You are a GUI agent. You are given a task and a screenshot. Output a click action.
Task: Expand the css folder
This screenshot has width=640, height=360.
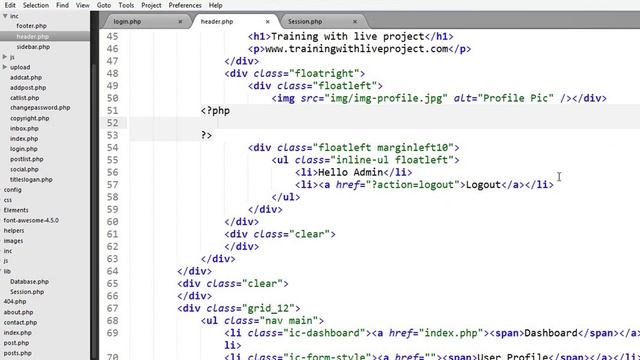click(x=8, y=200)
